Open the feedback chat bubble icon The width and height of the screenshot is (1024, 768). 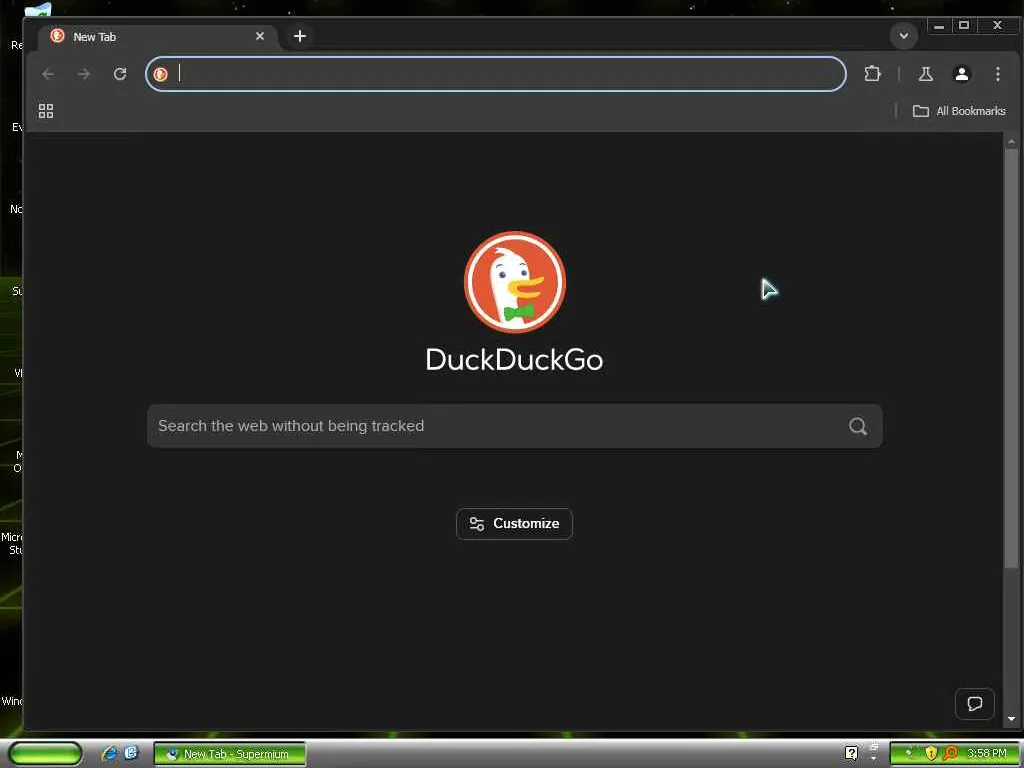(974, 703)
